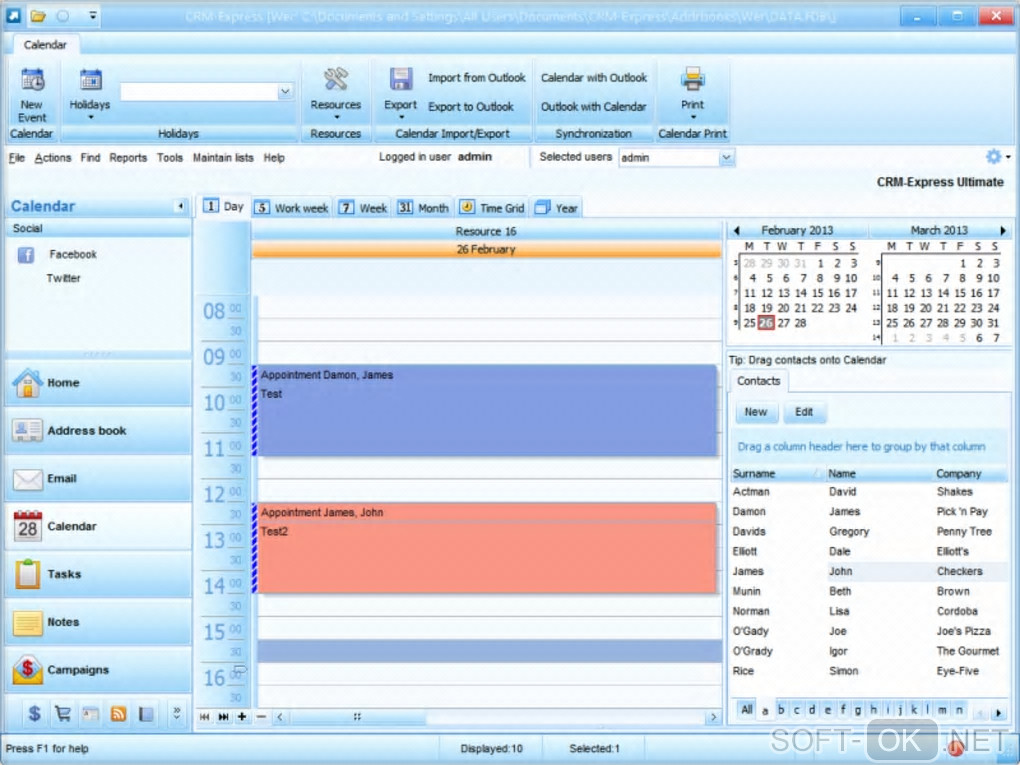
Task: Go to previous month arrow
Action: (736, 230)
